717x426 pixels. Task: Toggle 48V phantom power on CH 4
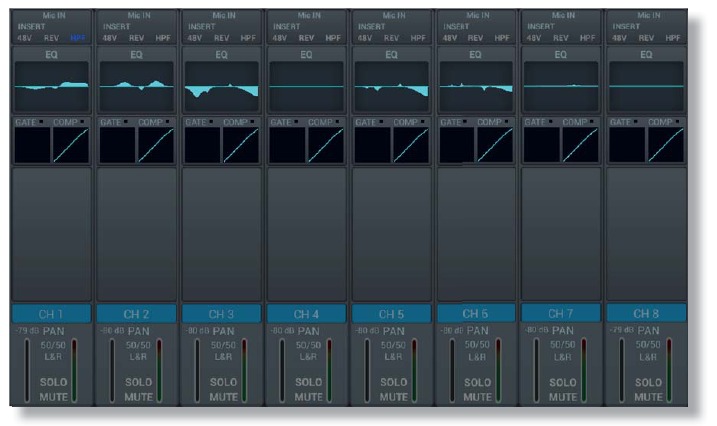coord(279,38)
